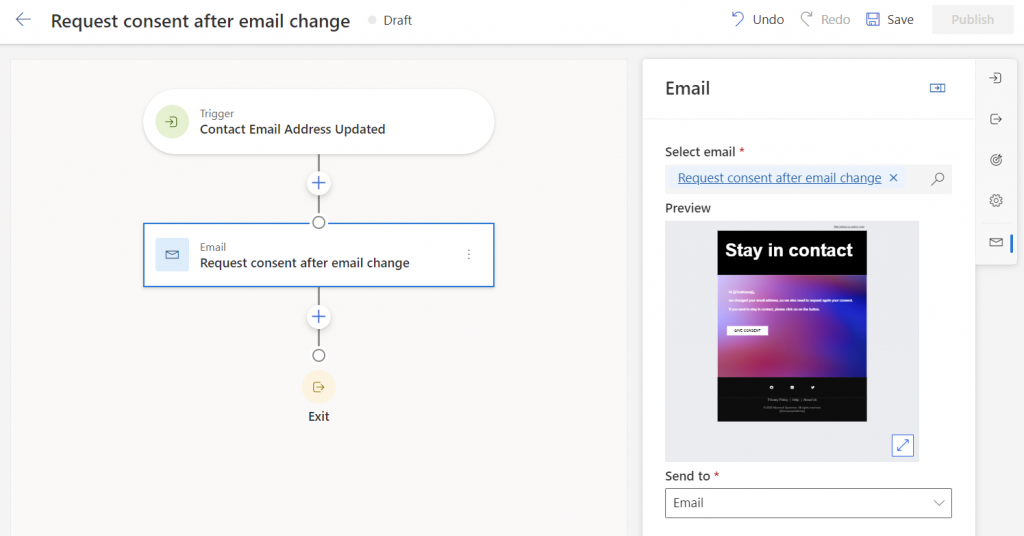Click the Stay in contact email preview

792,325
